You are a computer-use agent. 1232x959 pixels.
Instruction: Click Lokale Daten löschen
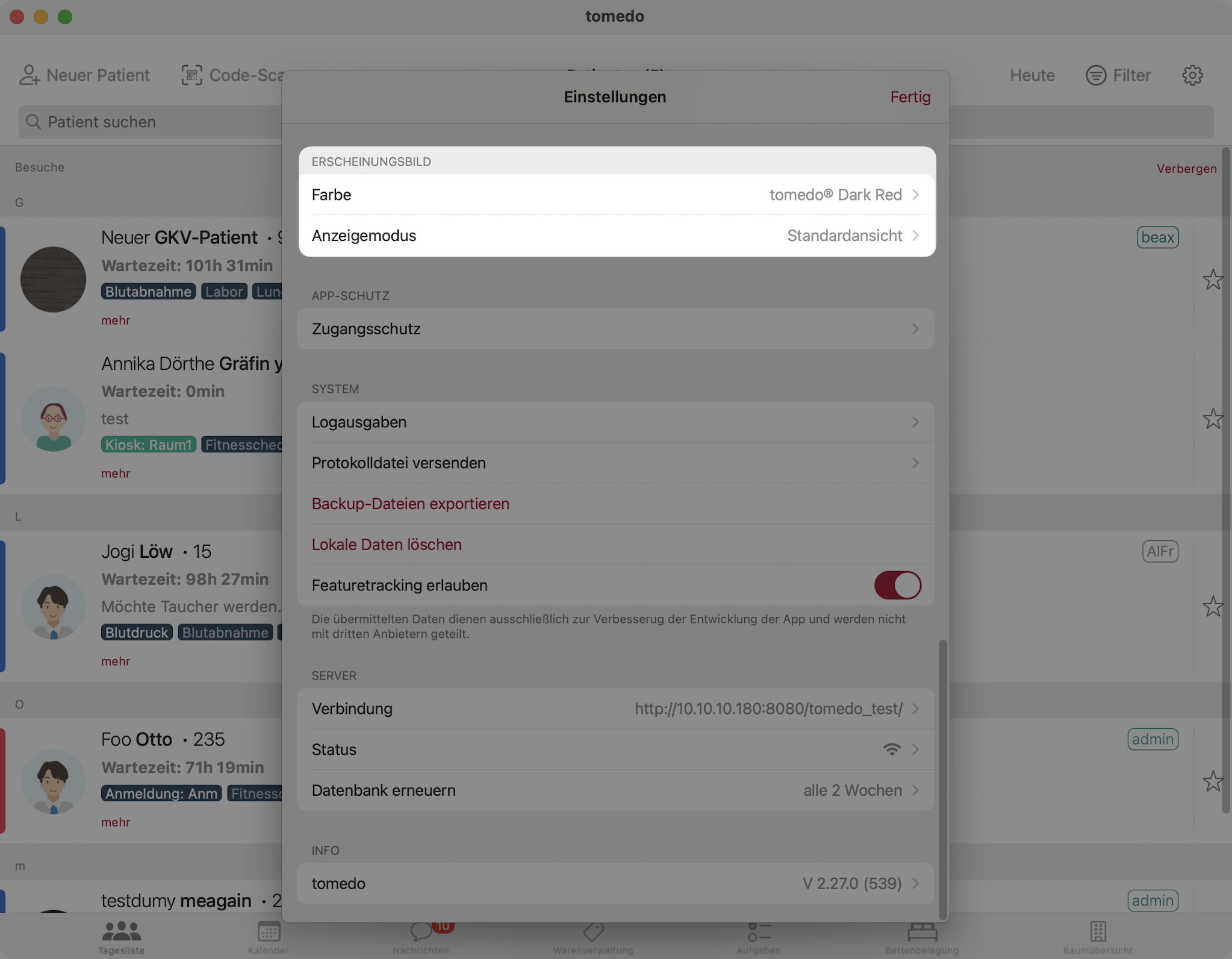387,545
